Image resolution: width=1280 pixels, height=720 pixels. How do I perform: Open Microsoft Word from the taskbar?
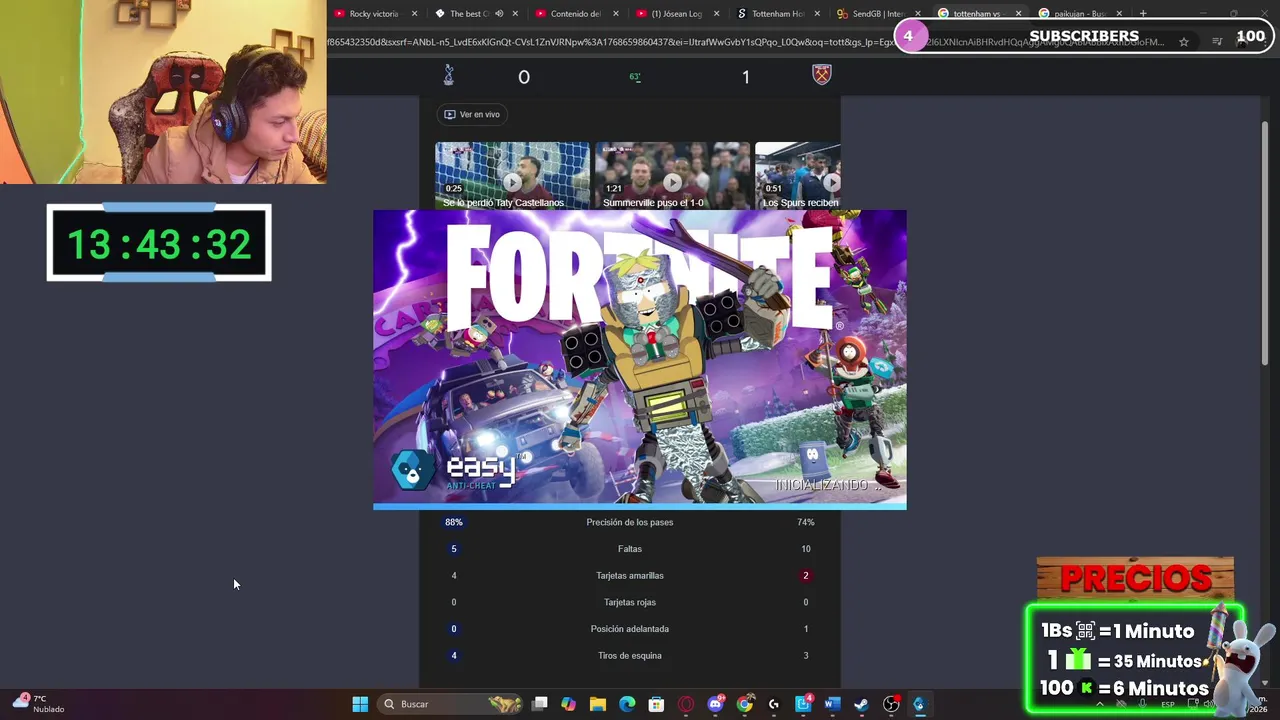tap(832, 704)
